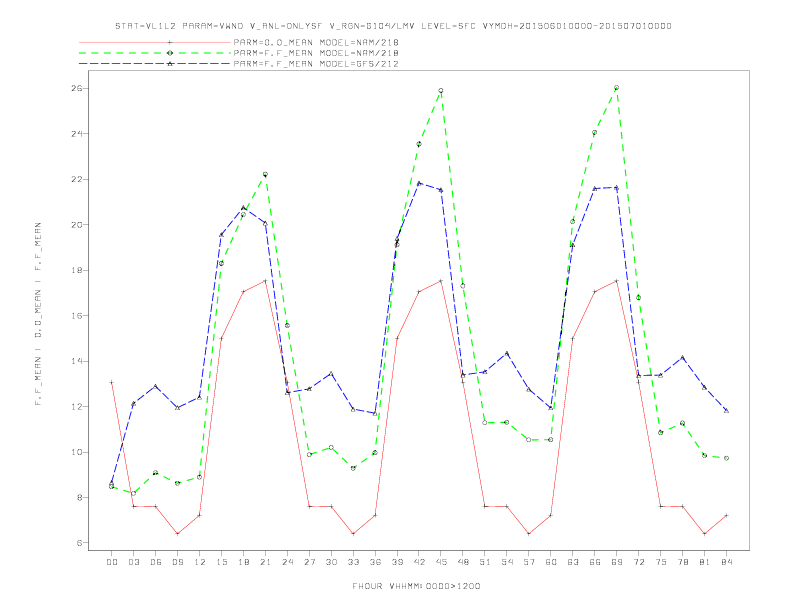Click x-axis forecast hour label 69

click(x=617, y=562)
